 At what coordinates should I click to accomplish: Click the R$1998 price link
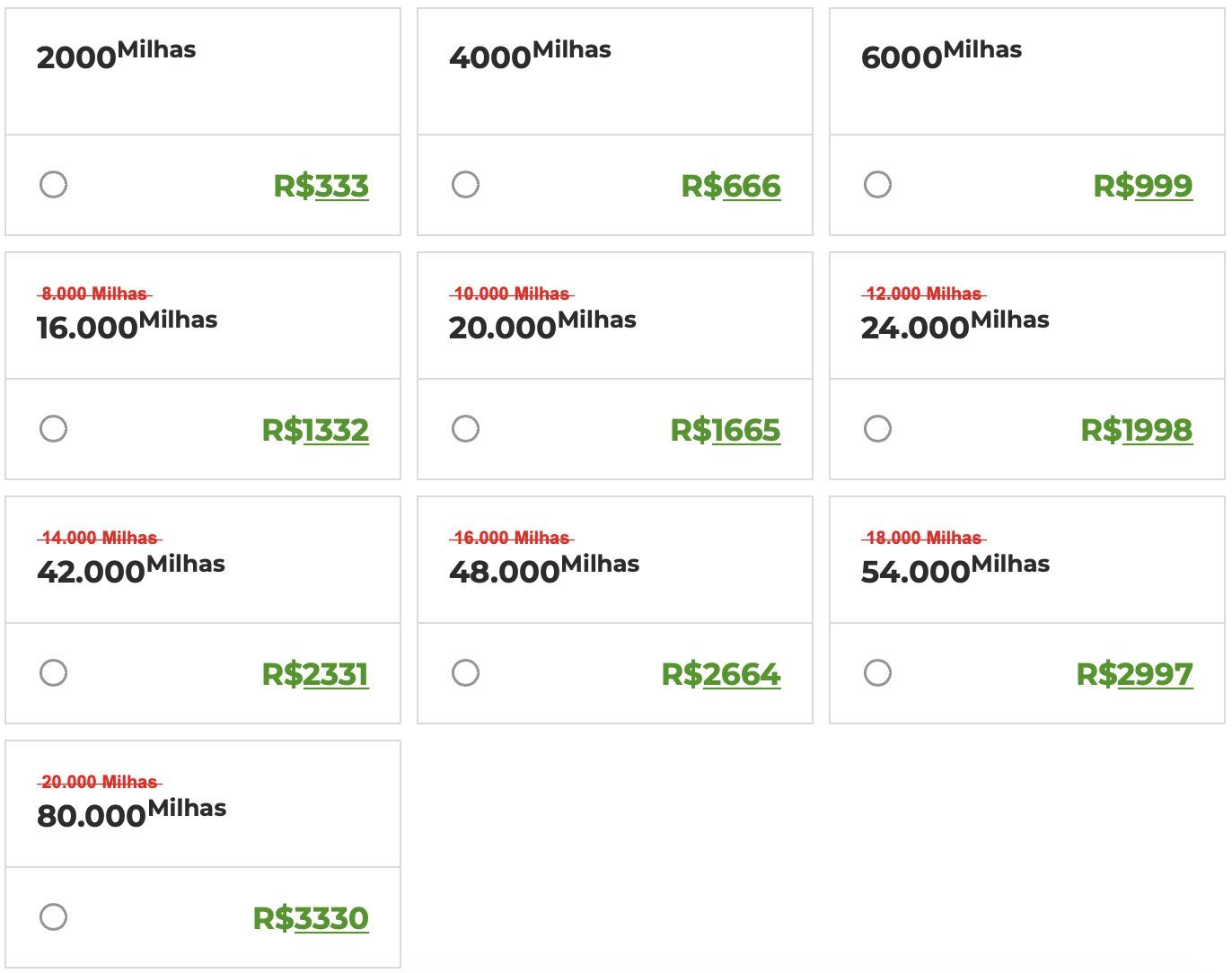pos(1137,430)
